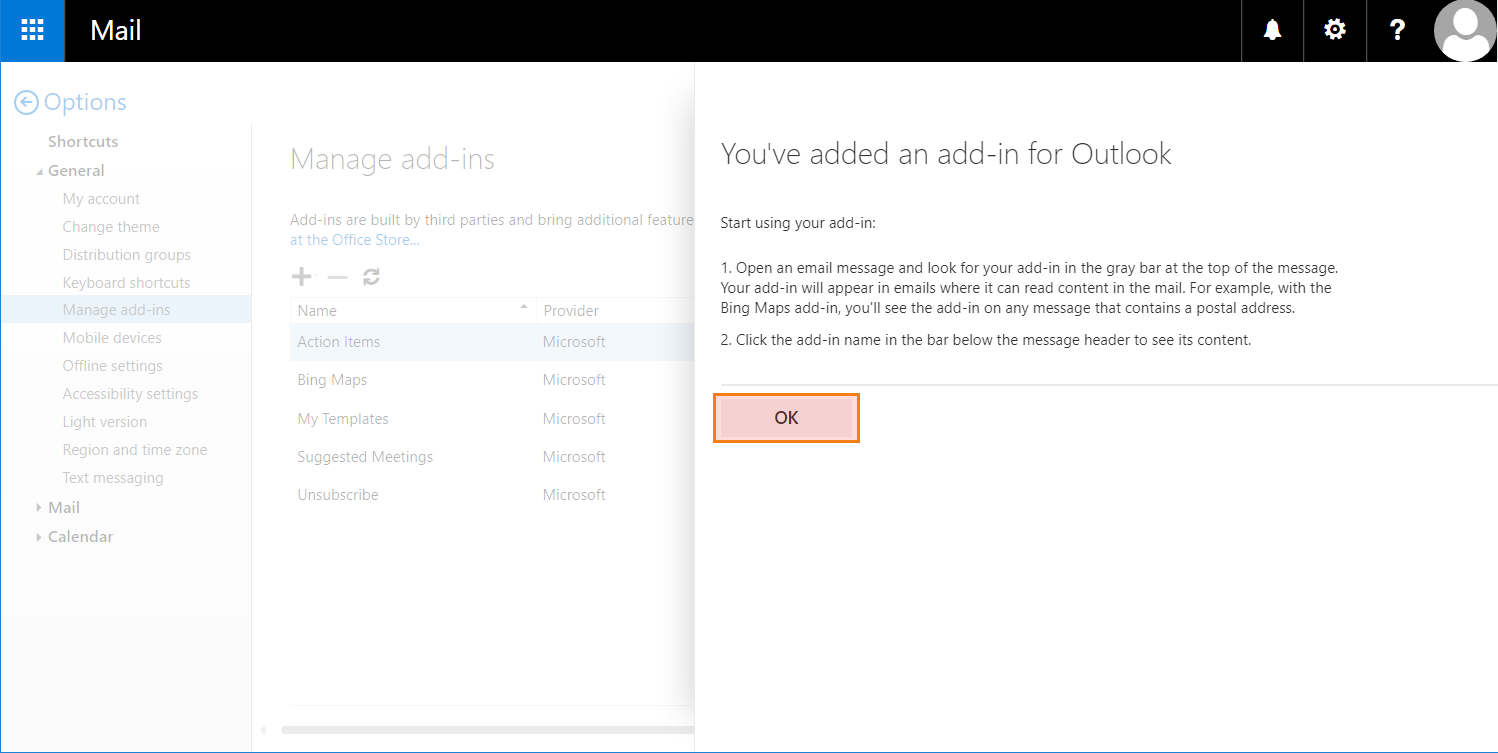Screen dimensions: 1498x753
Task: Click the help question mark icon
Action: [1398, 30]
